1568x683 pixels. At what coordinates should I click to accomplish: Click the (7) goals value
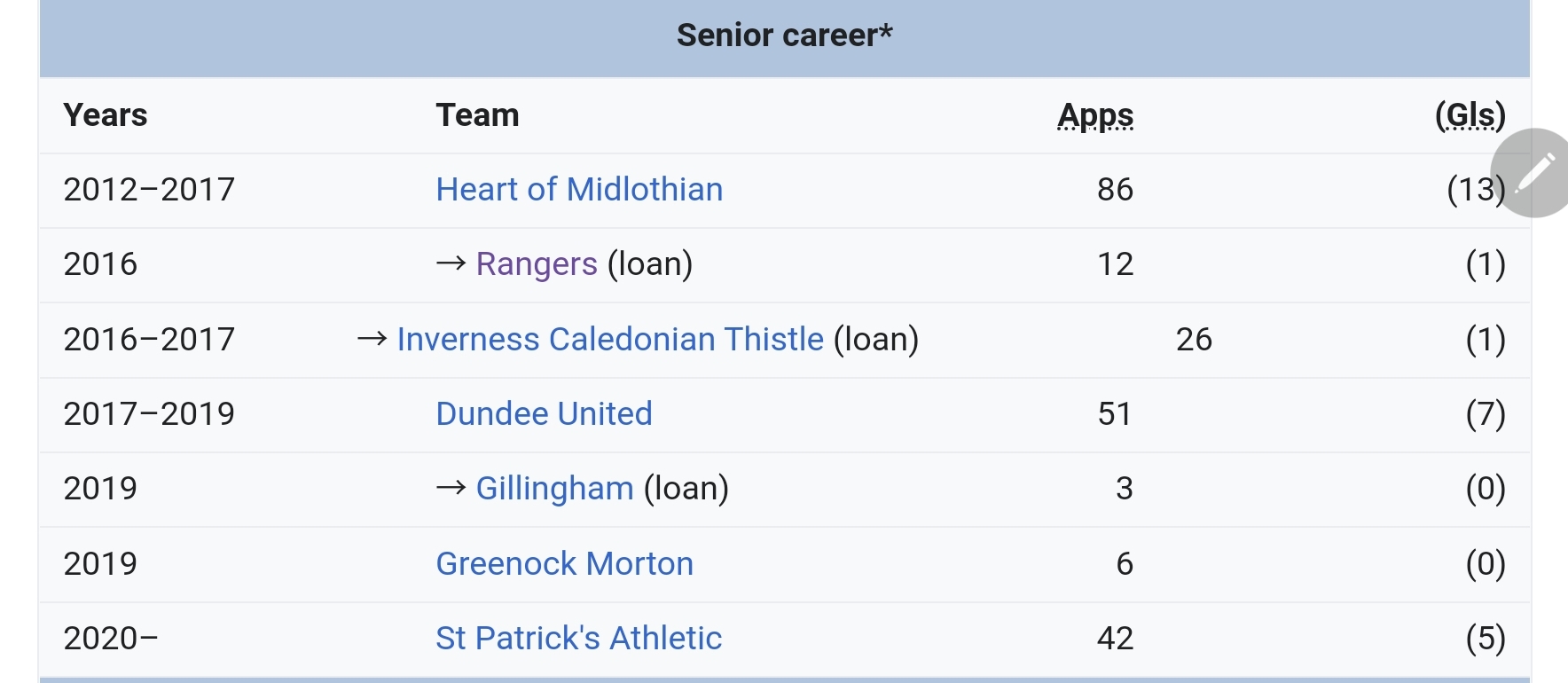[1486, 414]
